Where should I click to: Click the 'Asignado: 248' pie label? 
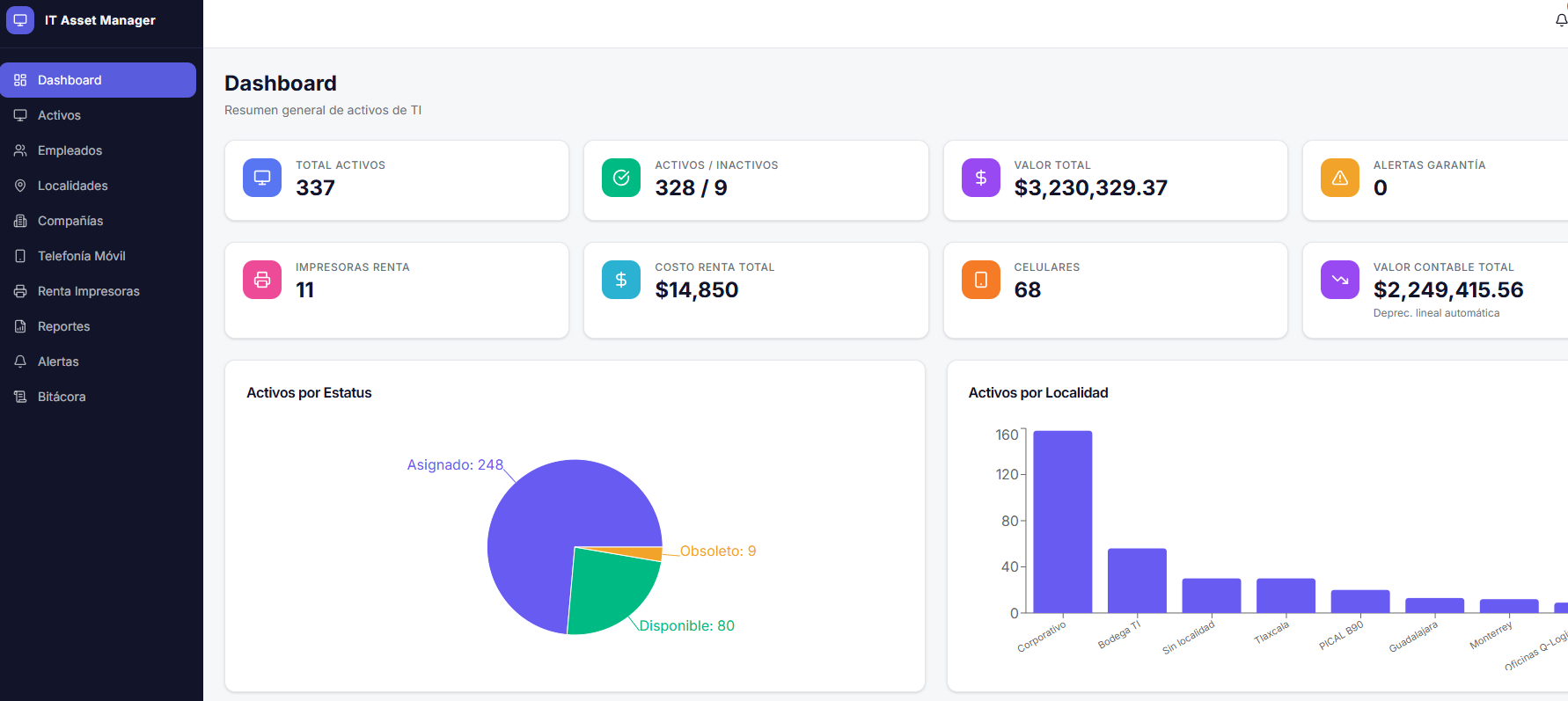pyautogui.click(x=455, y=465)
